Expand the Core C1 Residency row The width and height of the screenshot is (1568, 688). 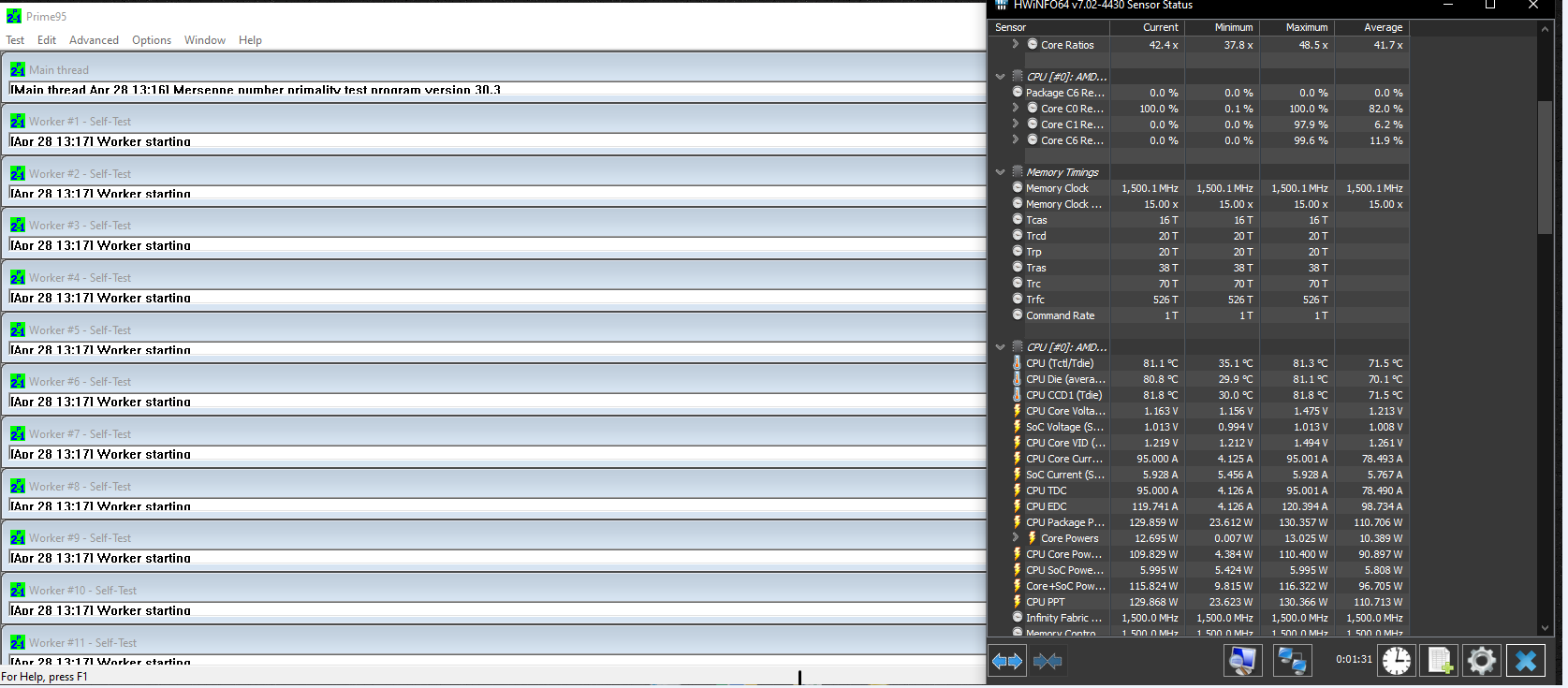(1016, 124)
